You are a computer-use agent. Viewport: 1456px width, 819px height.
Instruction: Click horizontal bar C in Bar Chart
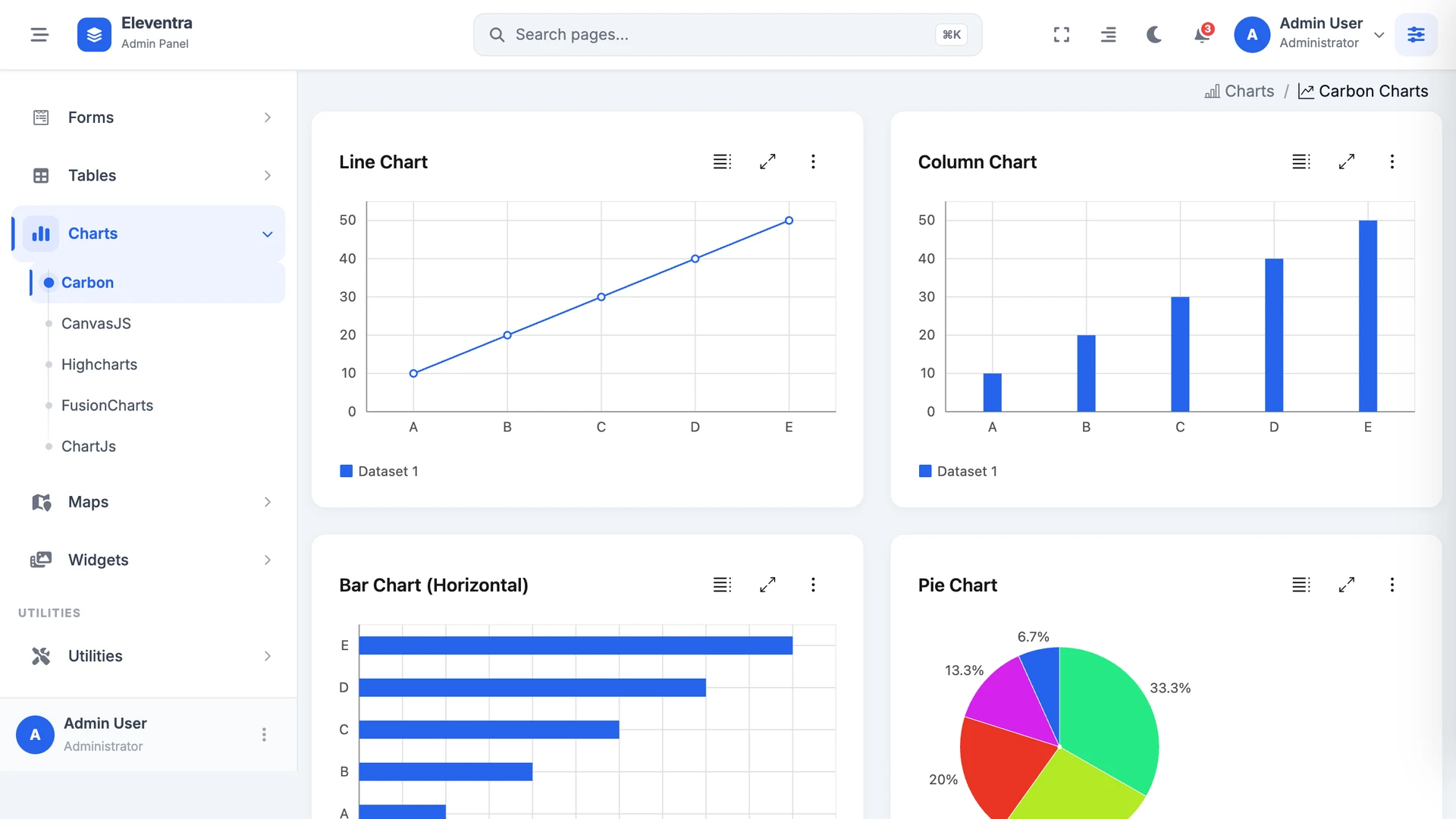tap(489, 730)
